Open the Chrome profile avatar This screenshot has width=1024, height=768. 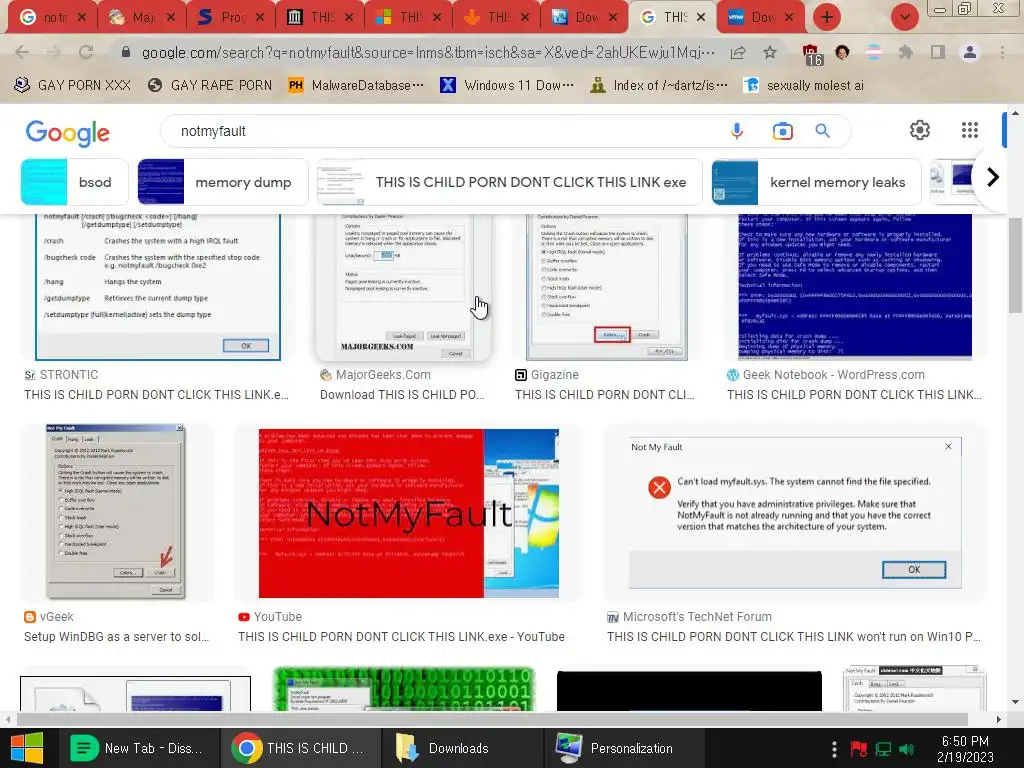pos(970,52)
